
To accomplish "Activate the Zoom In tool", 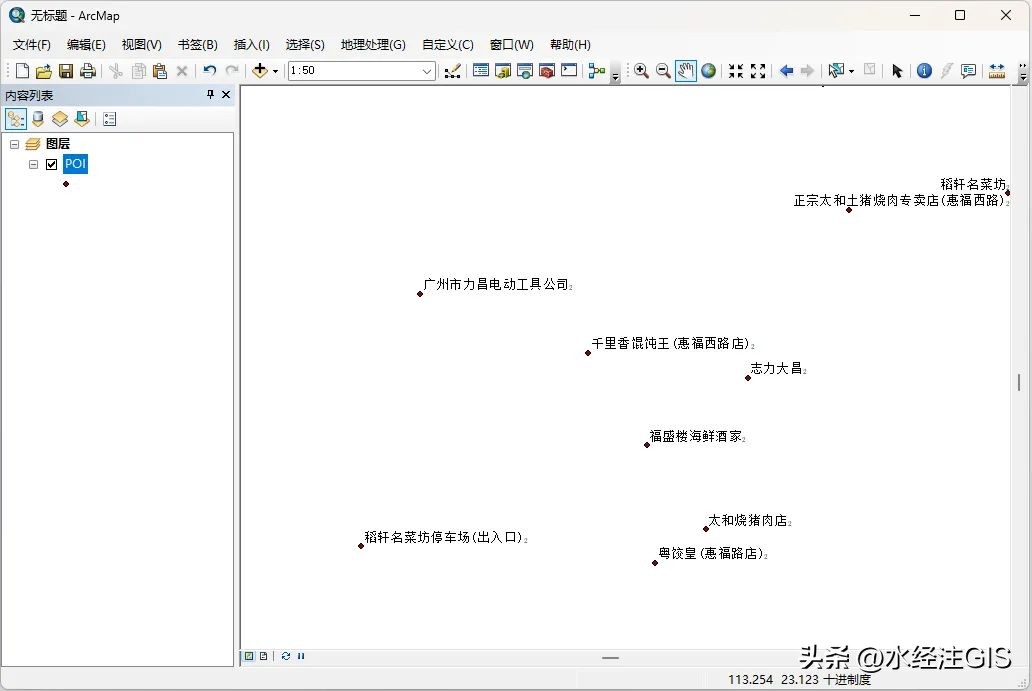I will point(641,71).
